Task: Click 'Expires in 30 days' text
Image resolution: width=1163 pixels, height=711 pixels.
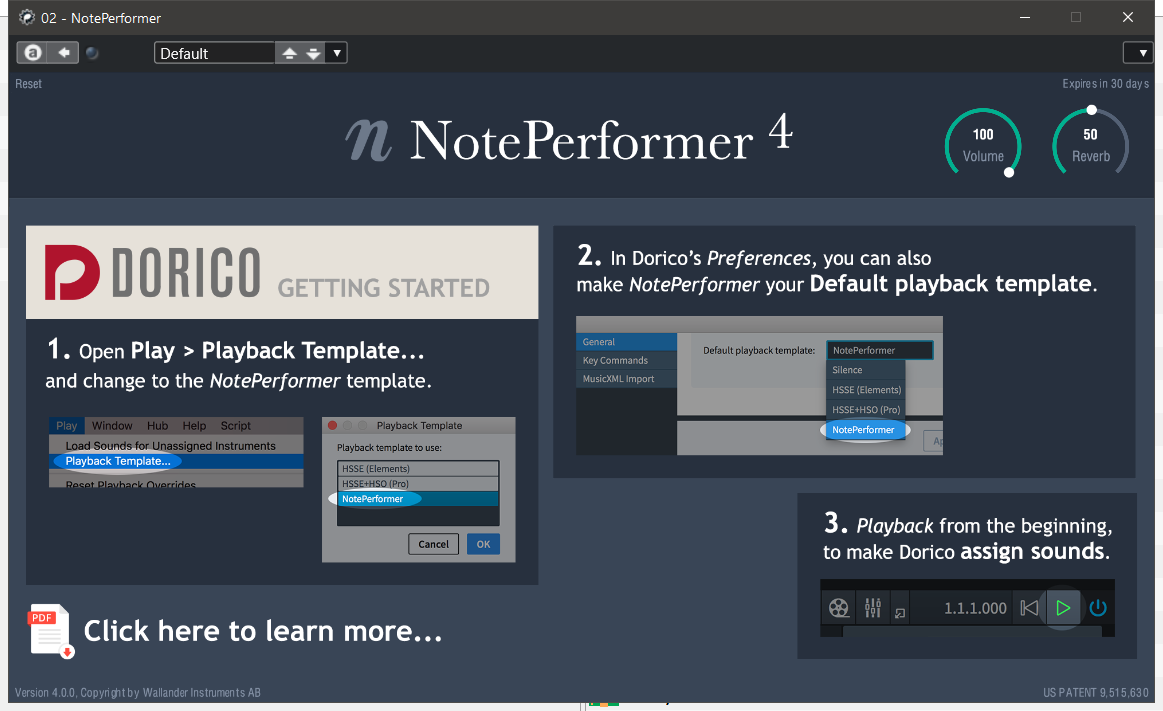Action: pyautogui.click(x=1105, y=84)
